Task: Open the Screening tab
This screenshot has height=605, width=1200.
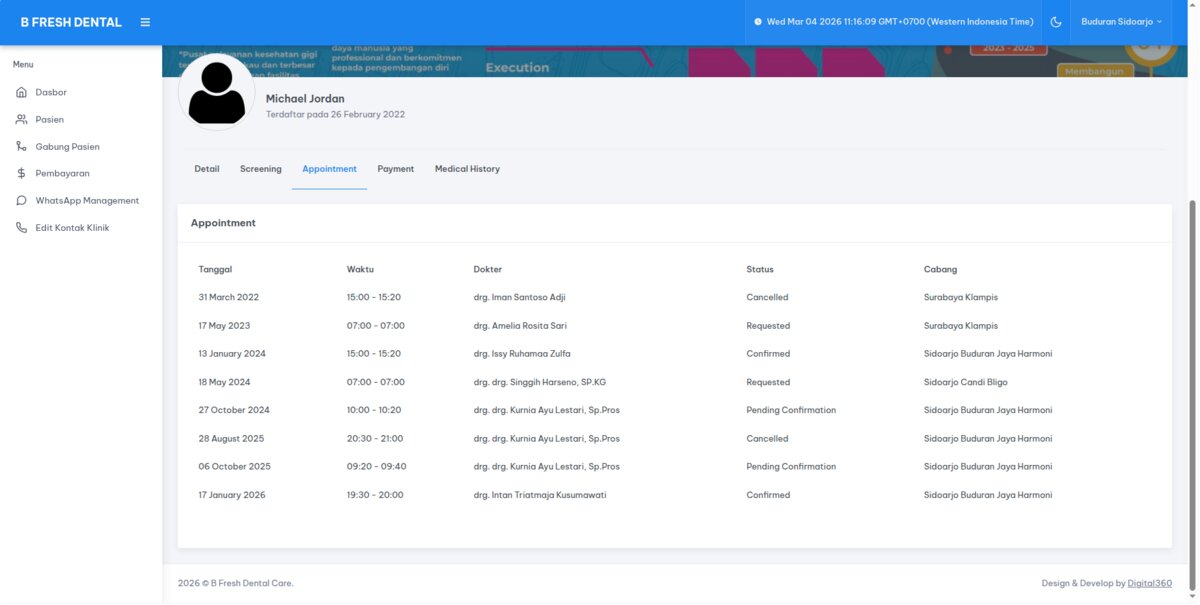Action: [261, 169]
